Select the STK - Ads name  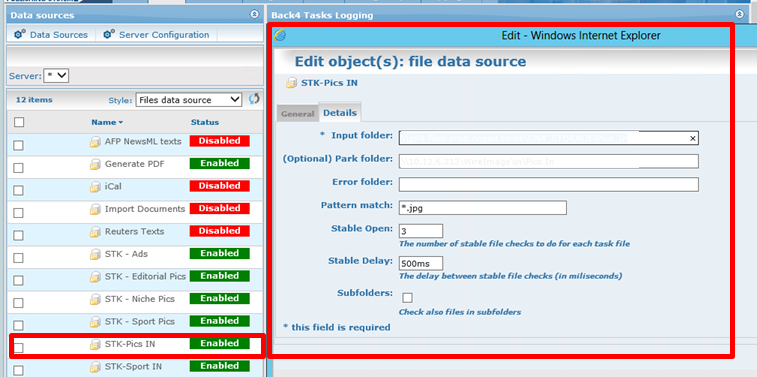(126, 254)
